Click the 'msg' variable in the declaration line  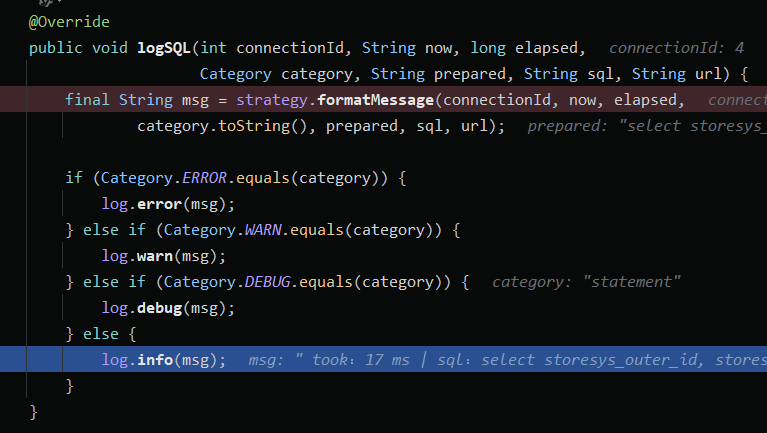point(195,100)
